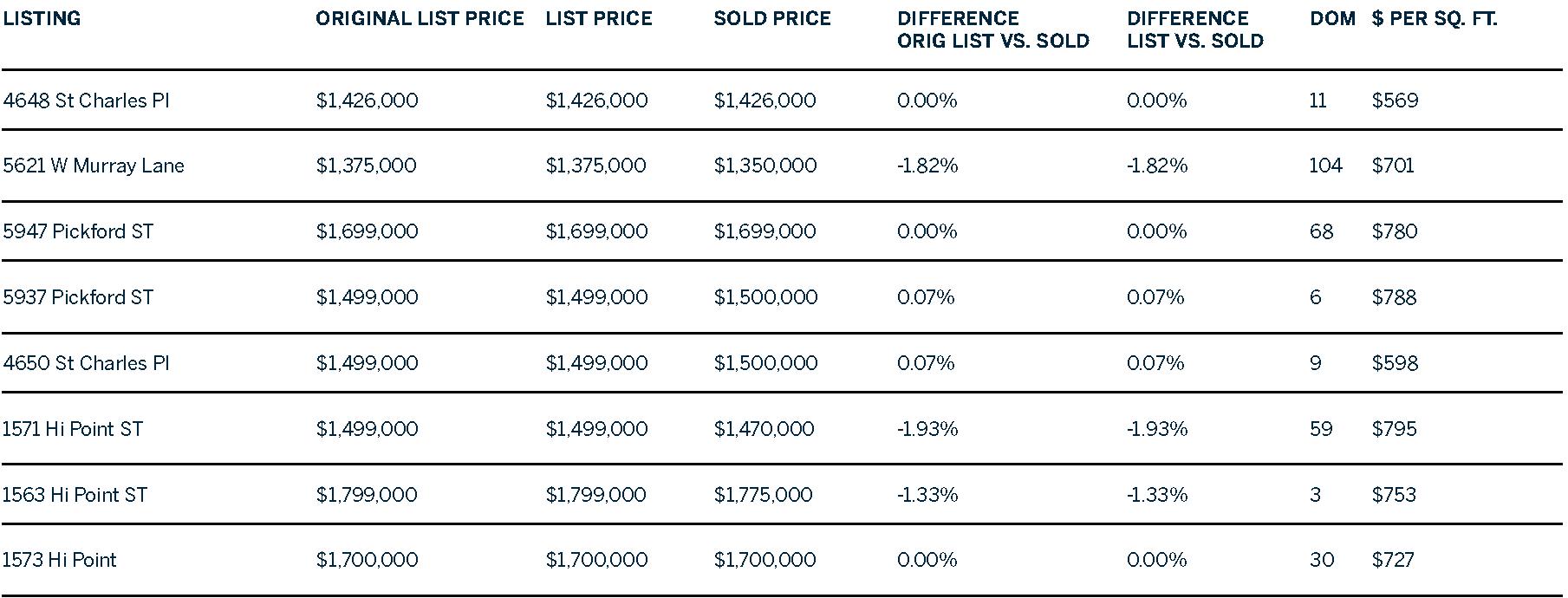Click the LISTING column header
This screenshot has width=1568, height=598.
click(42, 18)
